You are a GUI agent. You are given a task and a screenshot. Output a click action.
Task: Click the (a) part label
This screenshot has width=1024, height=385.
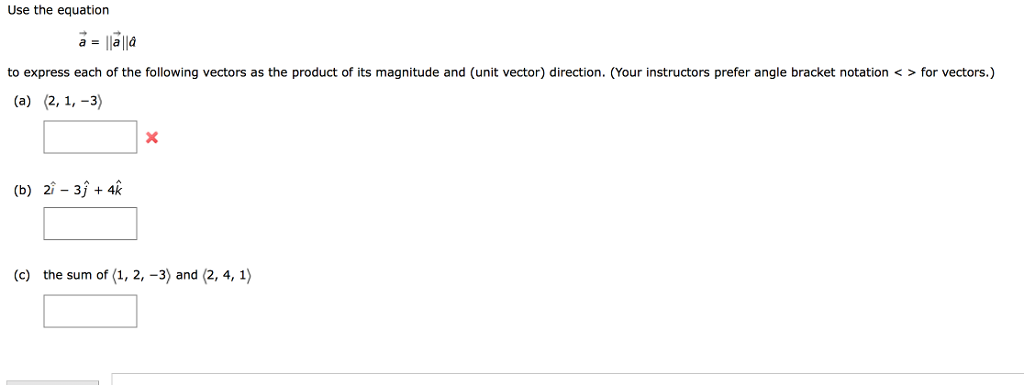(22, 101)
